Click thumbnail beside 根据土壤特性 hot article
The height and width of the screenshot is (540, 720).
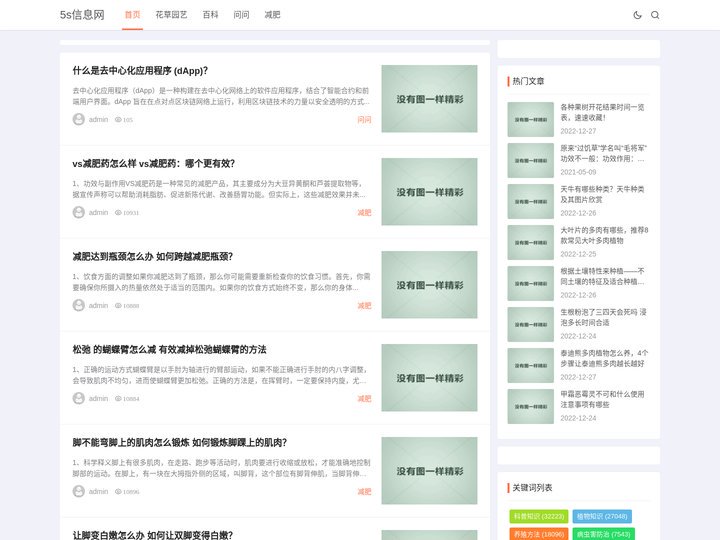(x=530, y=283)
